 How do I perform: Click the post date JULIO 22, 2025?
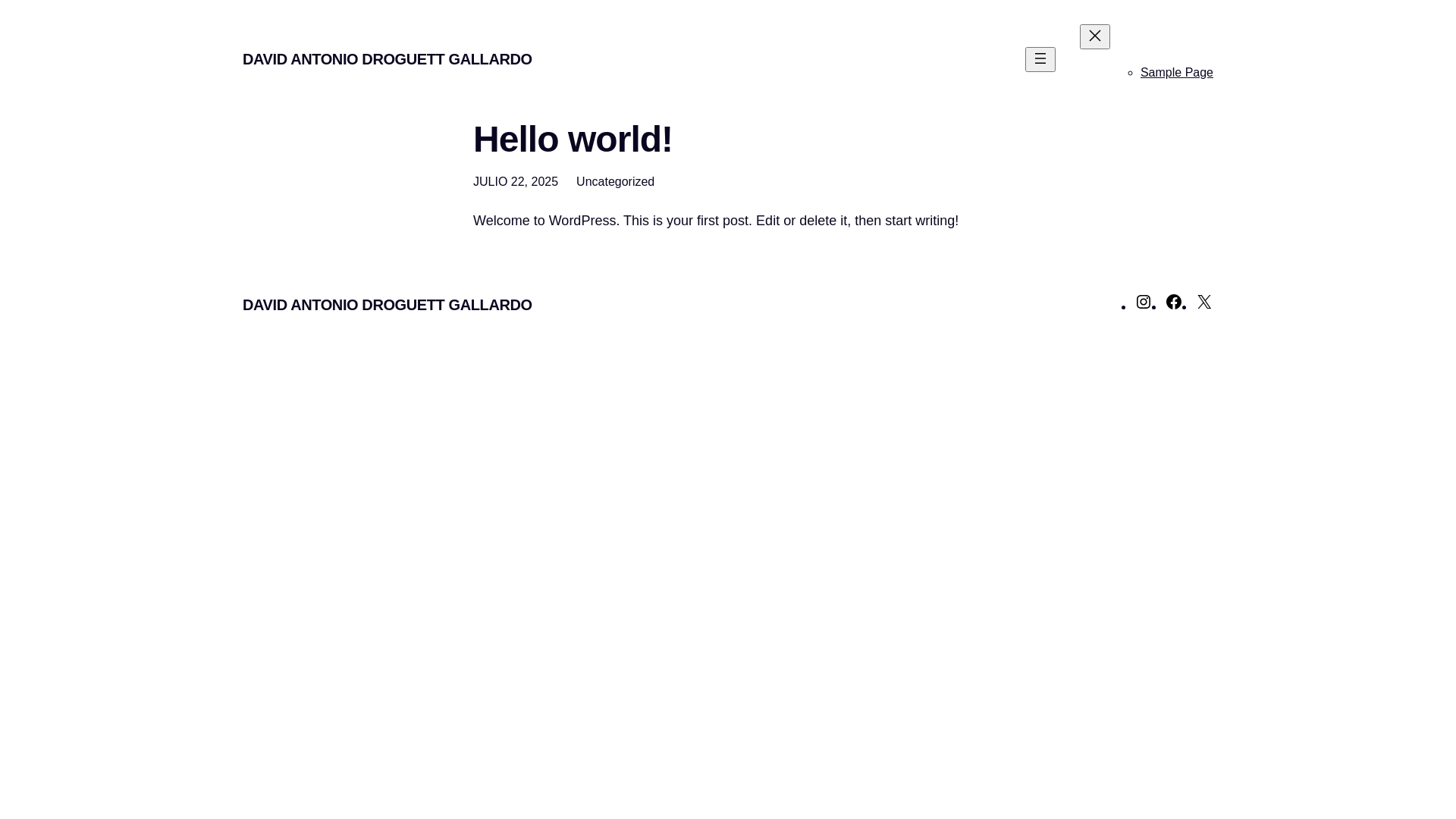[x=515, y=182]
